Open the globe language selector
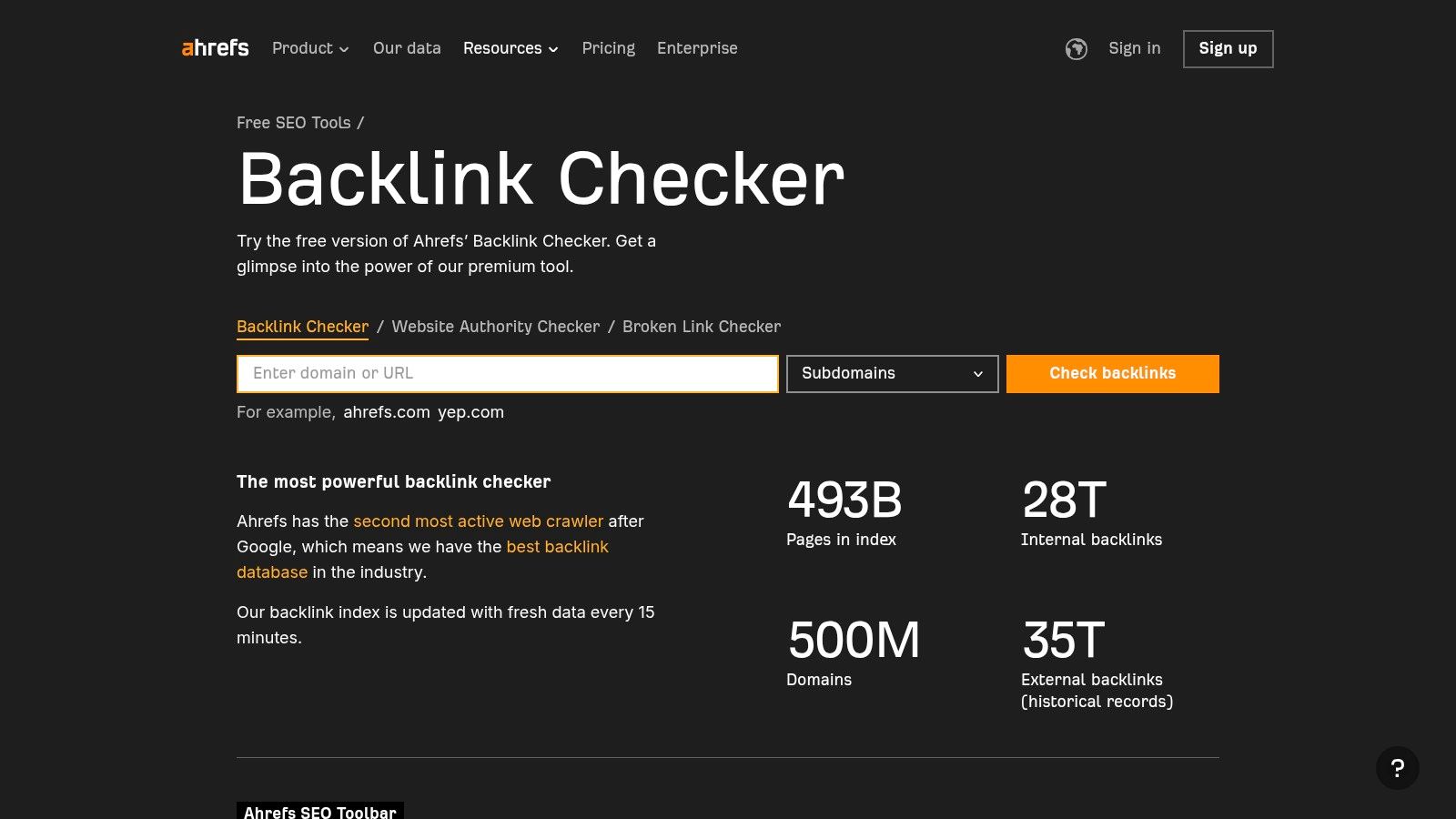This screenshot has height=819, width=1456. (1076, 49)
